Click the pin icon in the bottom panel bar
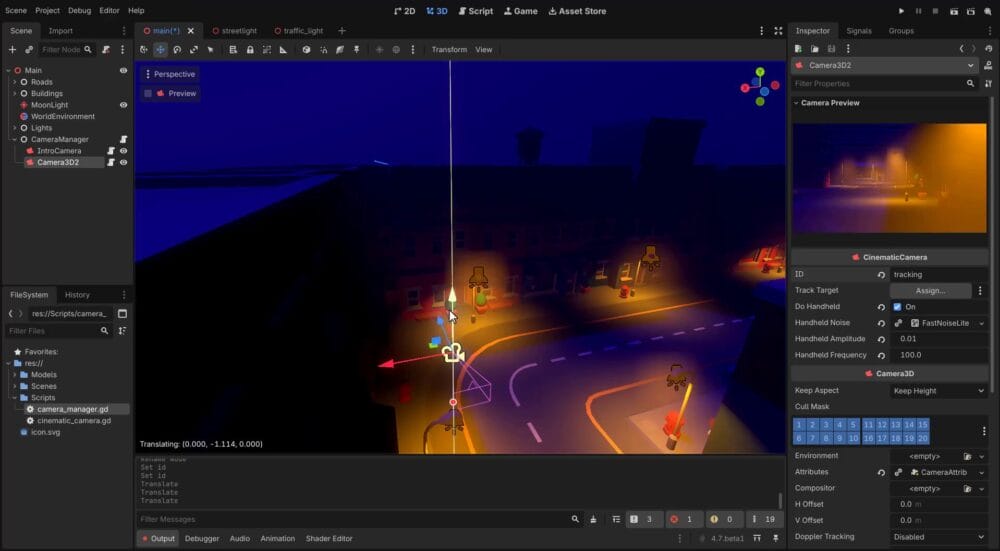This screenshot has height=551, width=1000. [x=776, y=539]
